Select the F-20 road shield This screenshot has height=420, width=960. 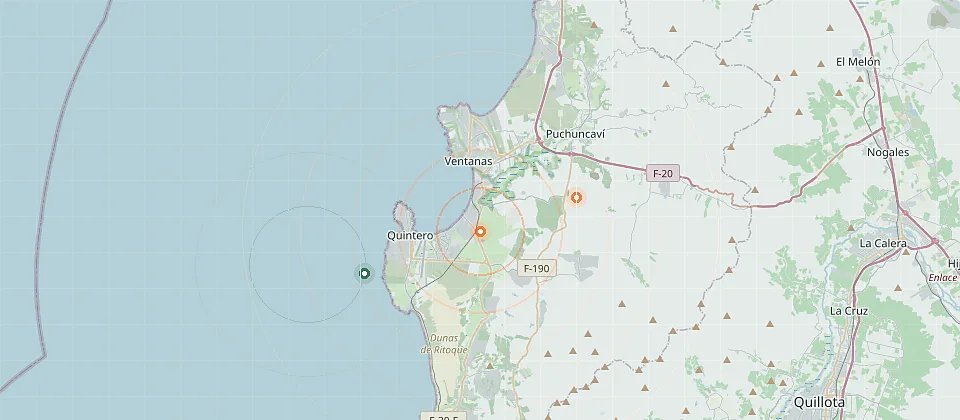point(663,173)
